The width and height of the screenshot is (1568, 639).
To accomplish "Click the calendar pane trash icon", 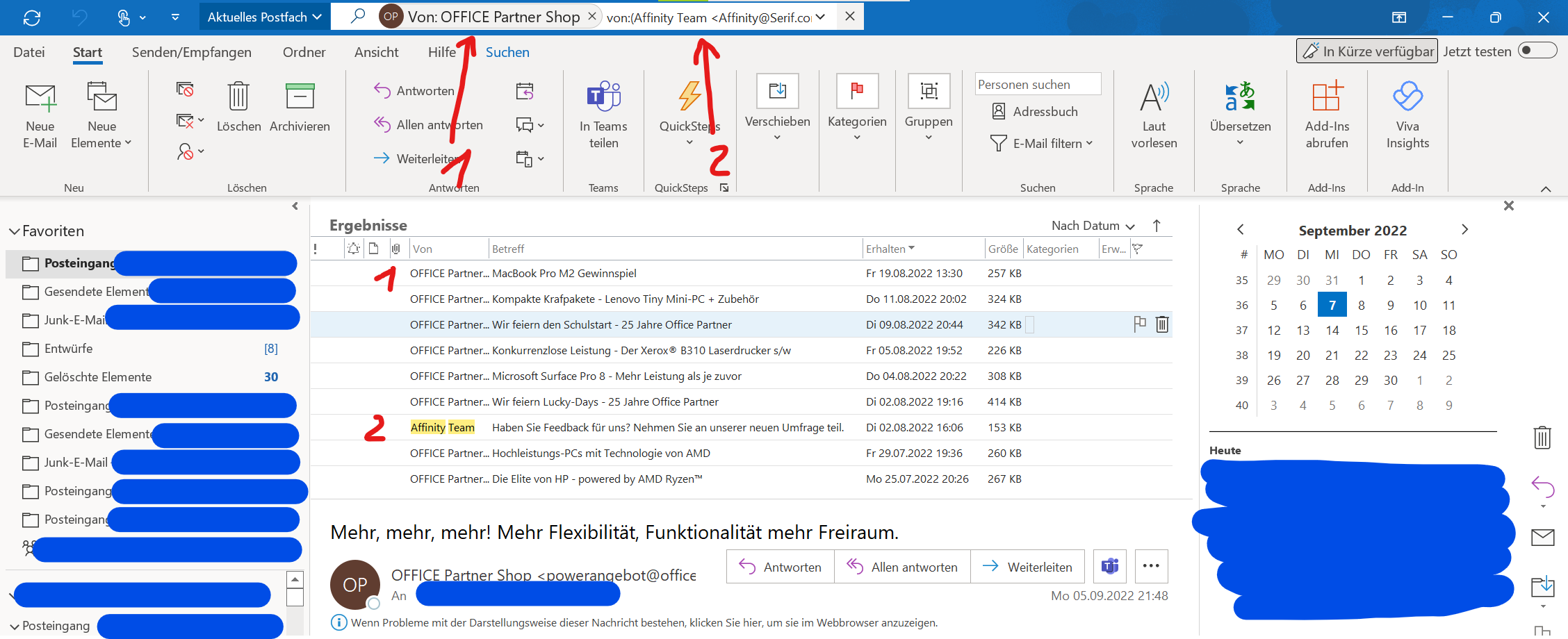I will [1542, 438].
